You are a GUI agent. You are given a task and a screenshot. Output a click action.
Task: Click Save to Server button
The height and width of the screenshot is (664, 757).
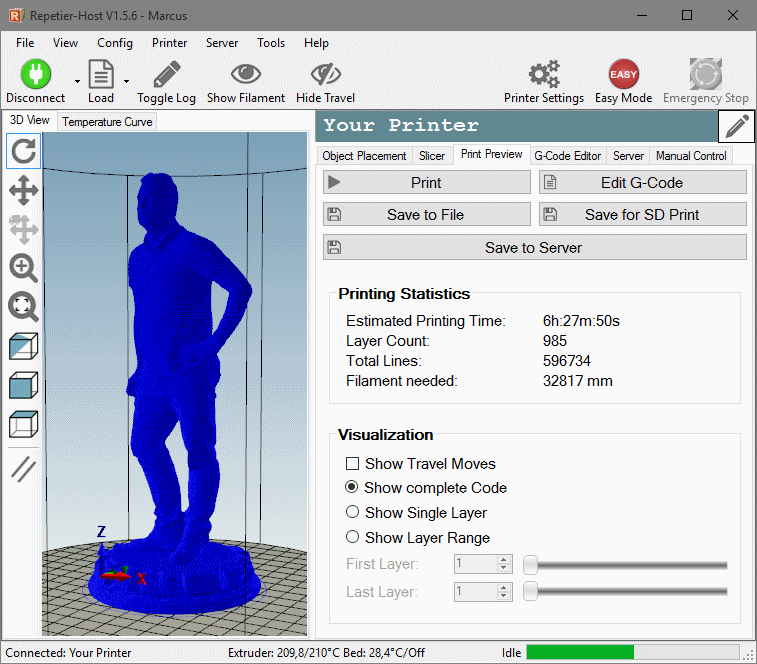tap(534, 247)
